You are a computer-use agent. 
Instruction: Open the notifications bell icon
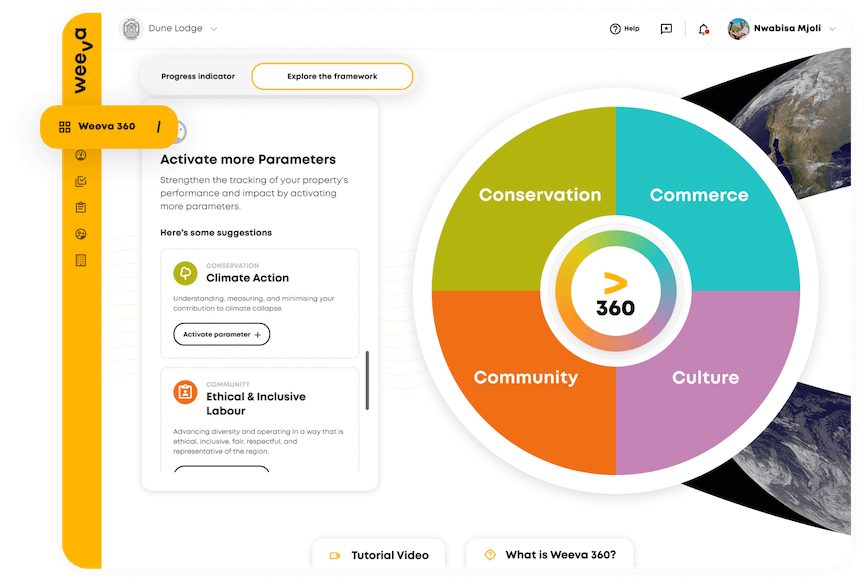tap(703, 29)
